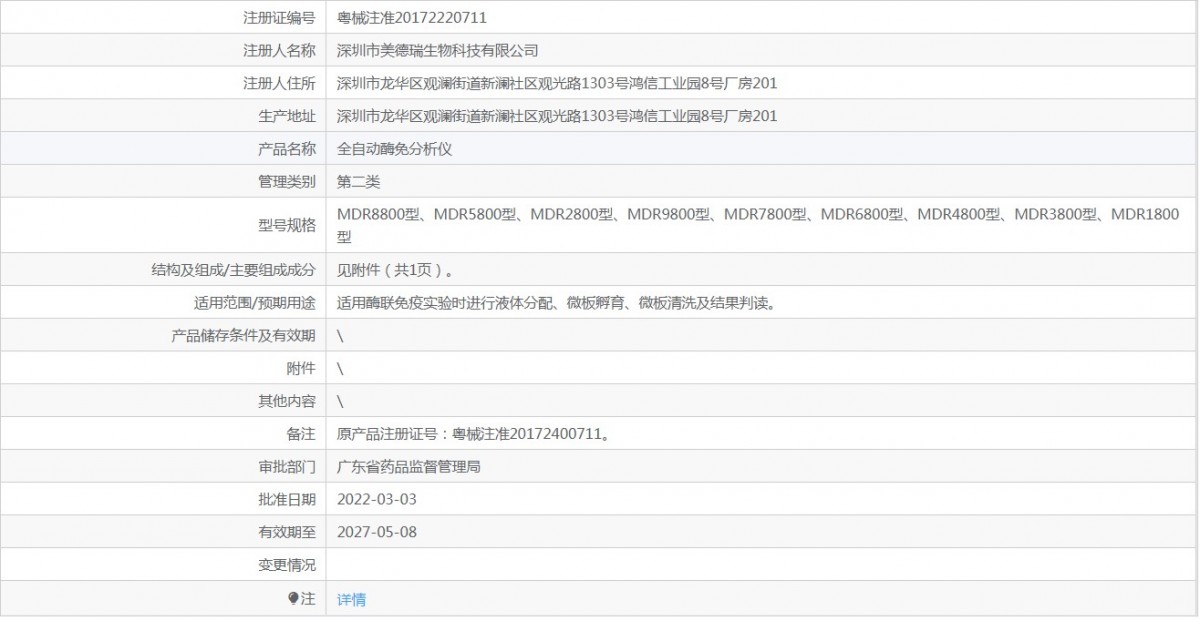The width and height of the screenshot is (1200, 621).
Task: Select product name 全自动酶免分析仪
Action: point(395,149)
